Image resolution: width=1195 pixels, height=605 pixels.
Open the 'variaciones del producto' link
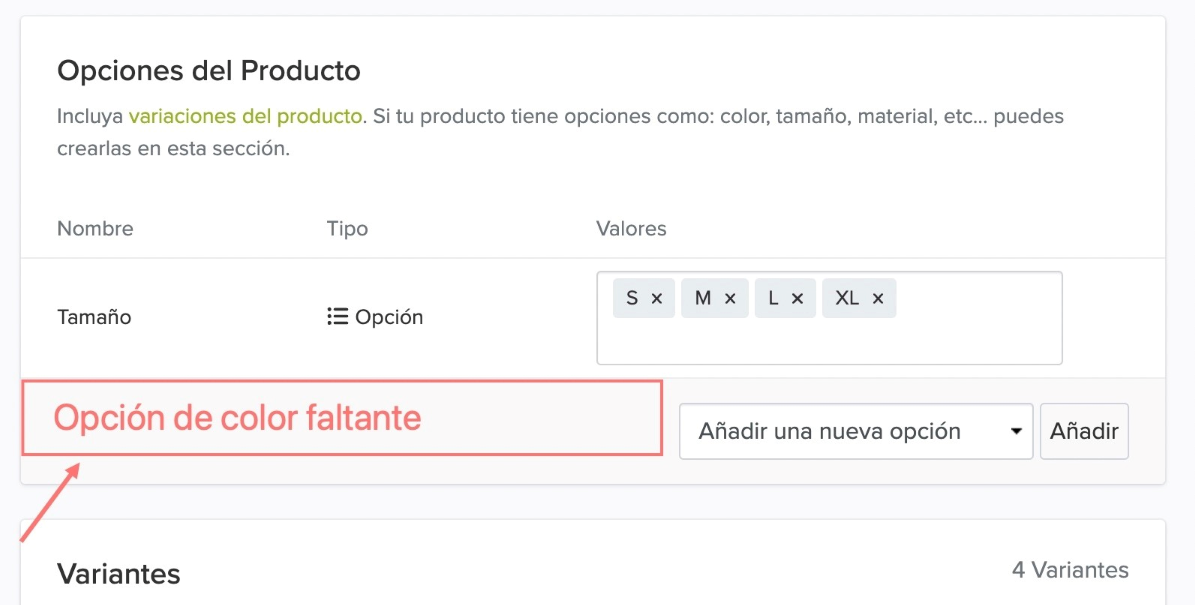click(x=244, y=116)
